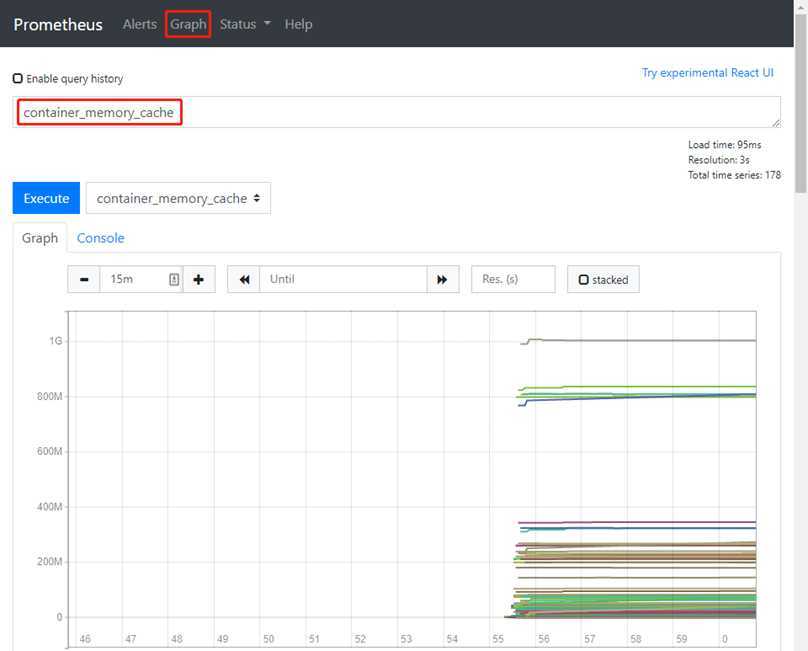Expand the container_memory_cache metric selector
Image resolution: width=808 pixels, height=651 pixels.
[178, 198]
